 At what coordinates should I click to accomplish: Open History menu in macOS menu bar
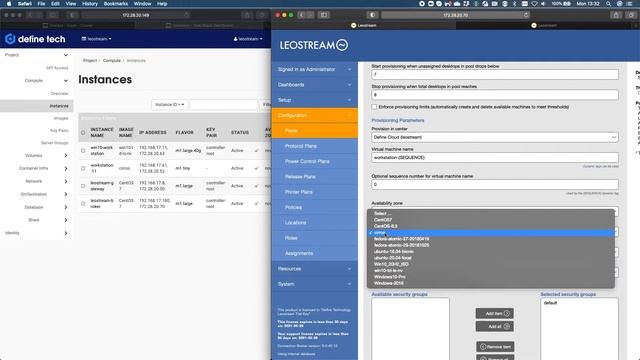[90, 4]
